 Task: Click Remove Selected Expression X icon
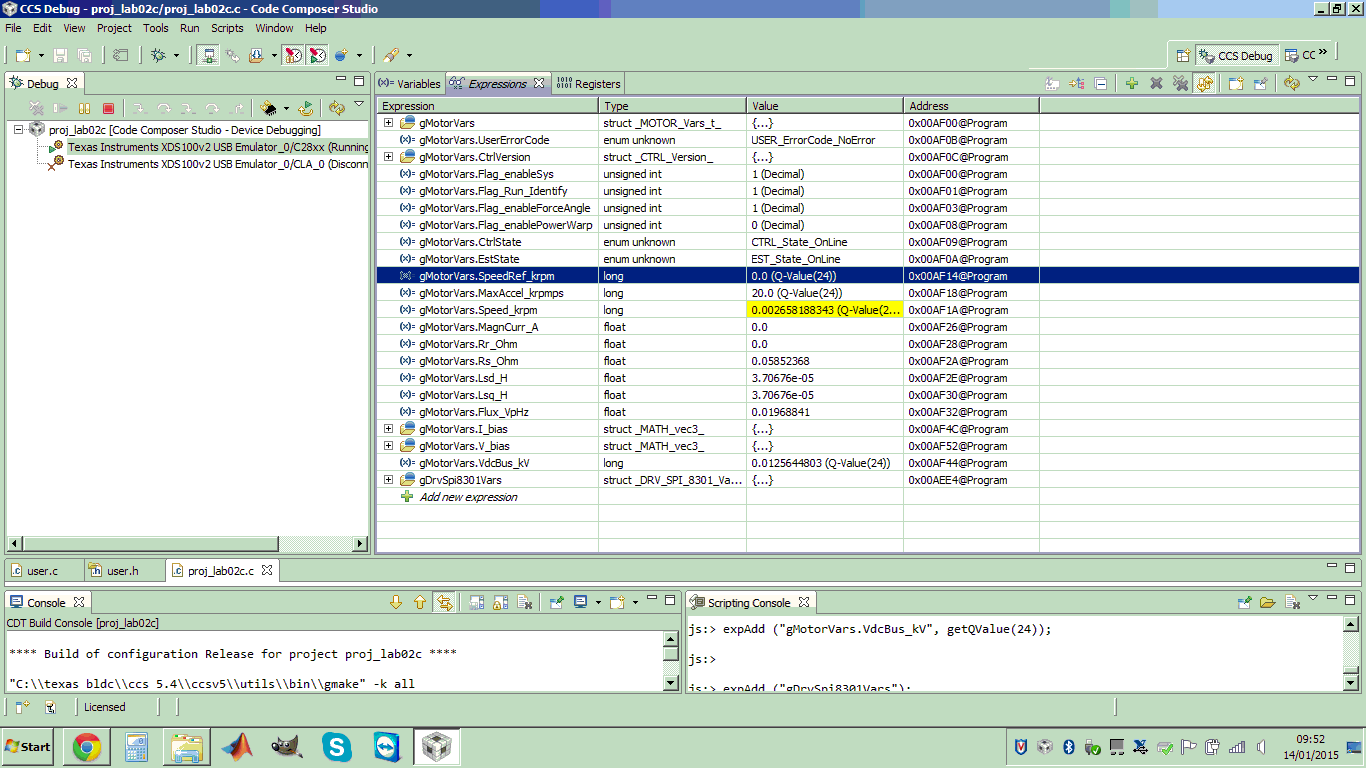[1156, 84]
